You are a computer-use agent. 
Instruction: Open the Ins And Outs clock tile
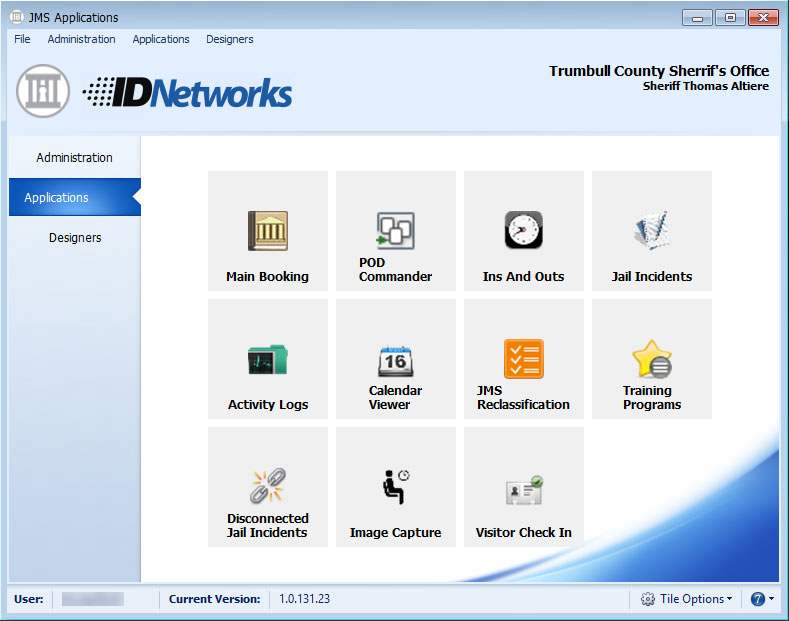pyautogui.click(x=523, y=231)
